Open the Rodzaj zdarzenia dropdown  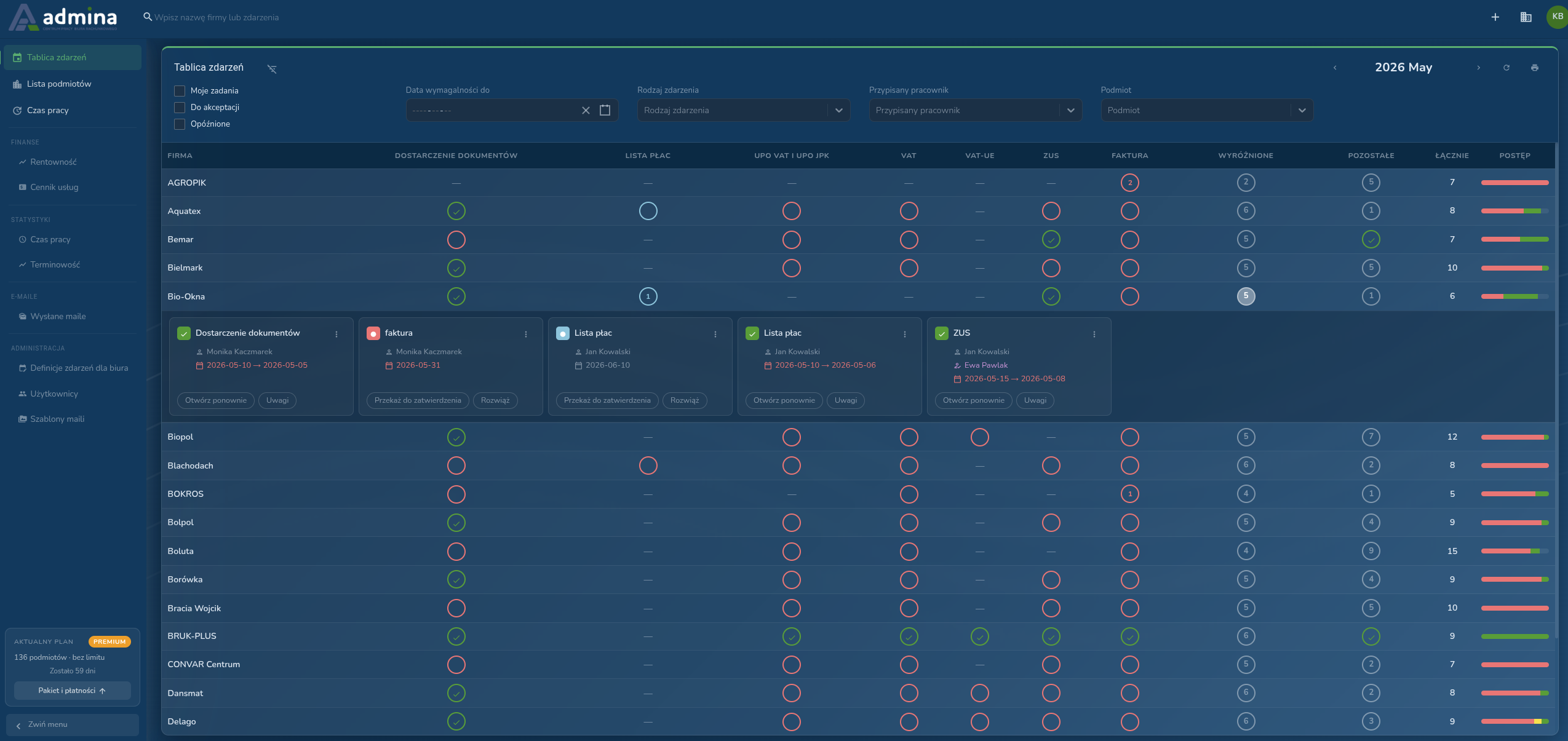point(743,110)
